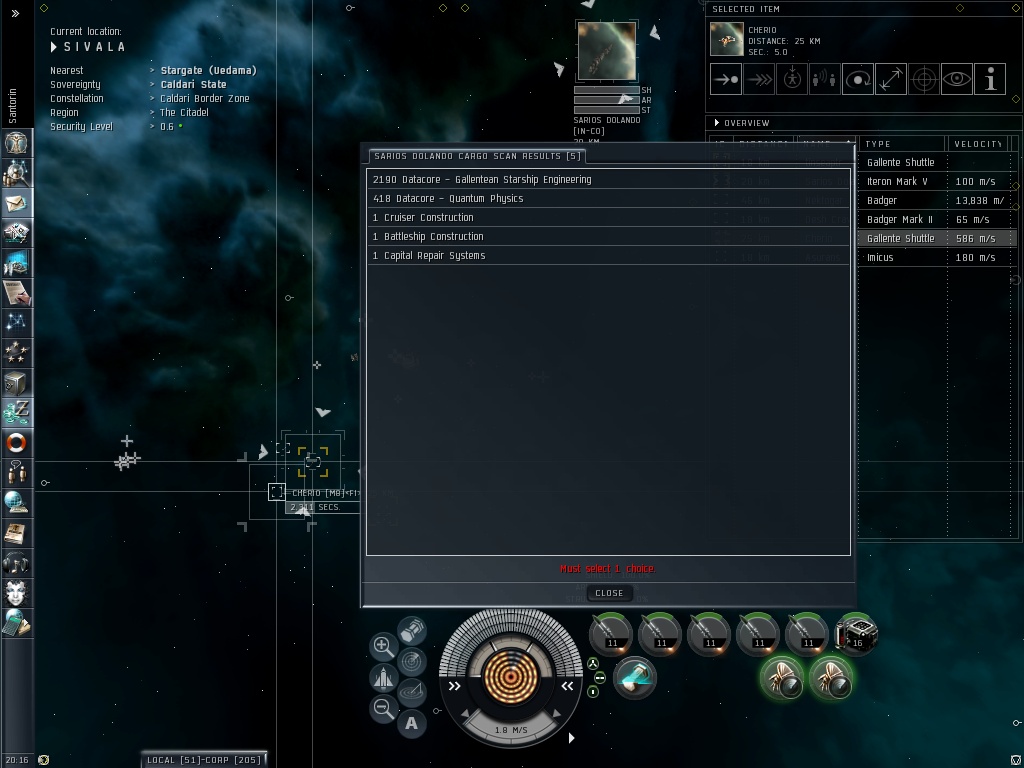Screen dimensions: 1024x768
Task: Expand the SIVALA location arrow
Action: coord(54,47)
